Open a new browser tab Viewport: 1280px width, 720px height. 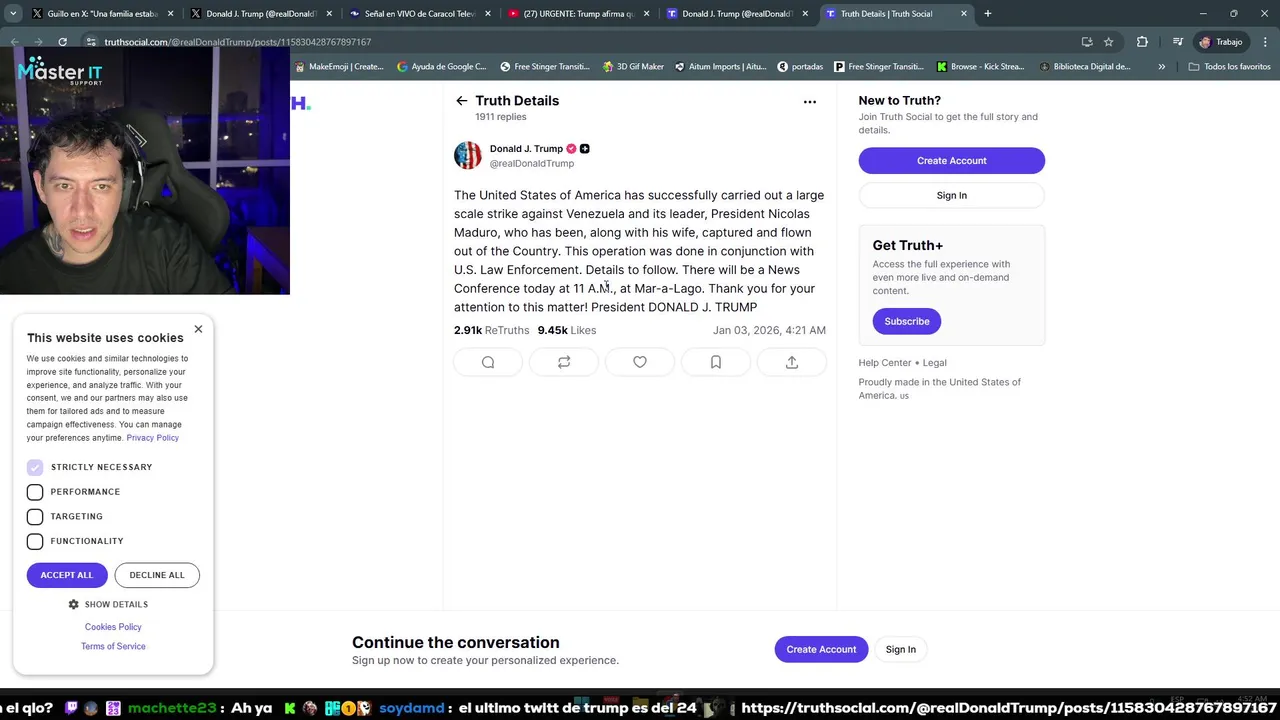987,14
